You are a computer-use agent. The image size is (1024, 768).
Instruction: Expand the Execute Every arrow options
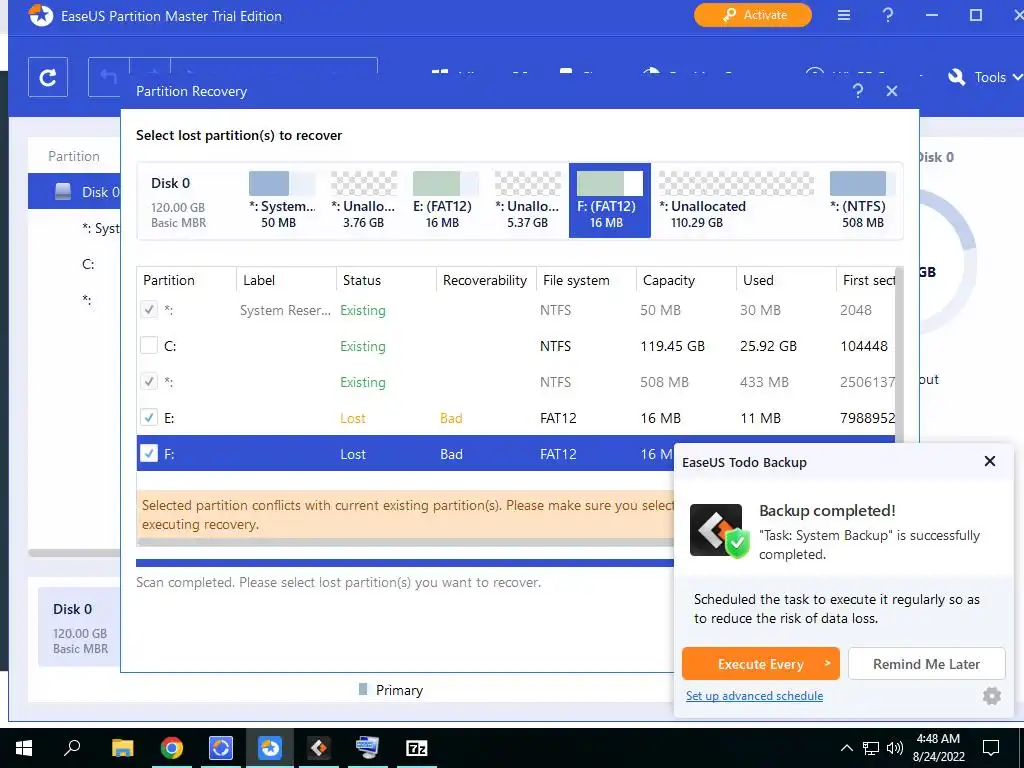point(827,664)
